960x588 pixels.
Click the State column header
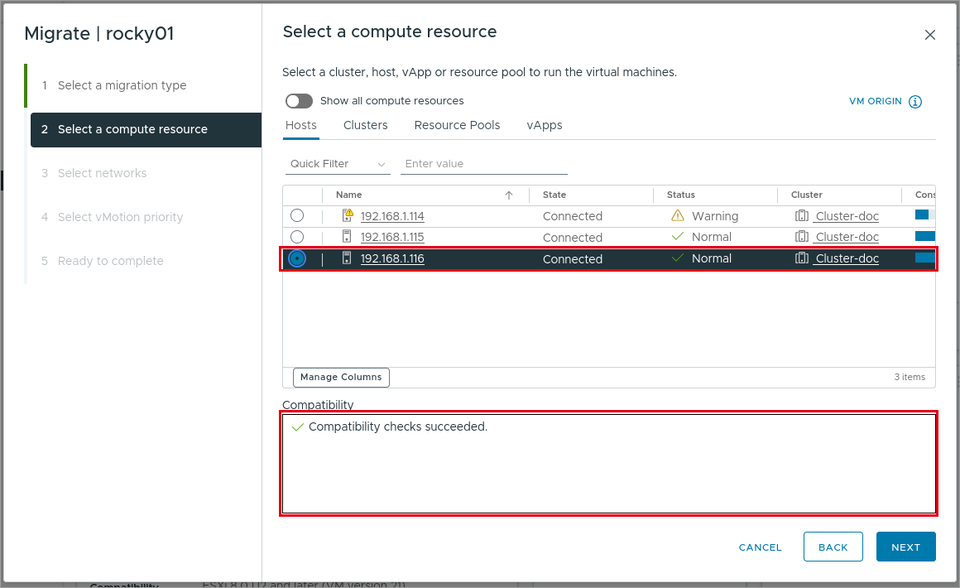(554, 195)
